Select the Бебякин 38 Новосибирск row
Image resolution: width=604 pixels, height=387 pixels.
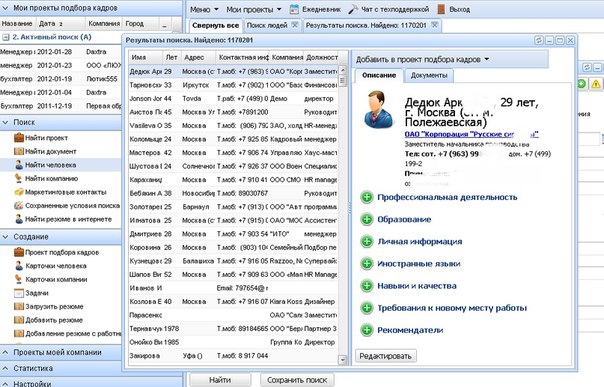[x=233, y=193]
